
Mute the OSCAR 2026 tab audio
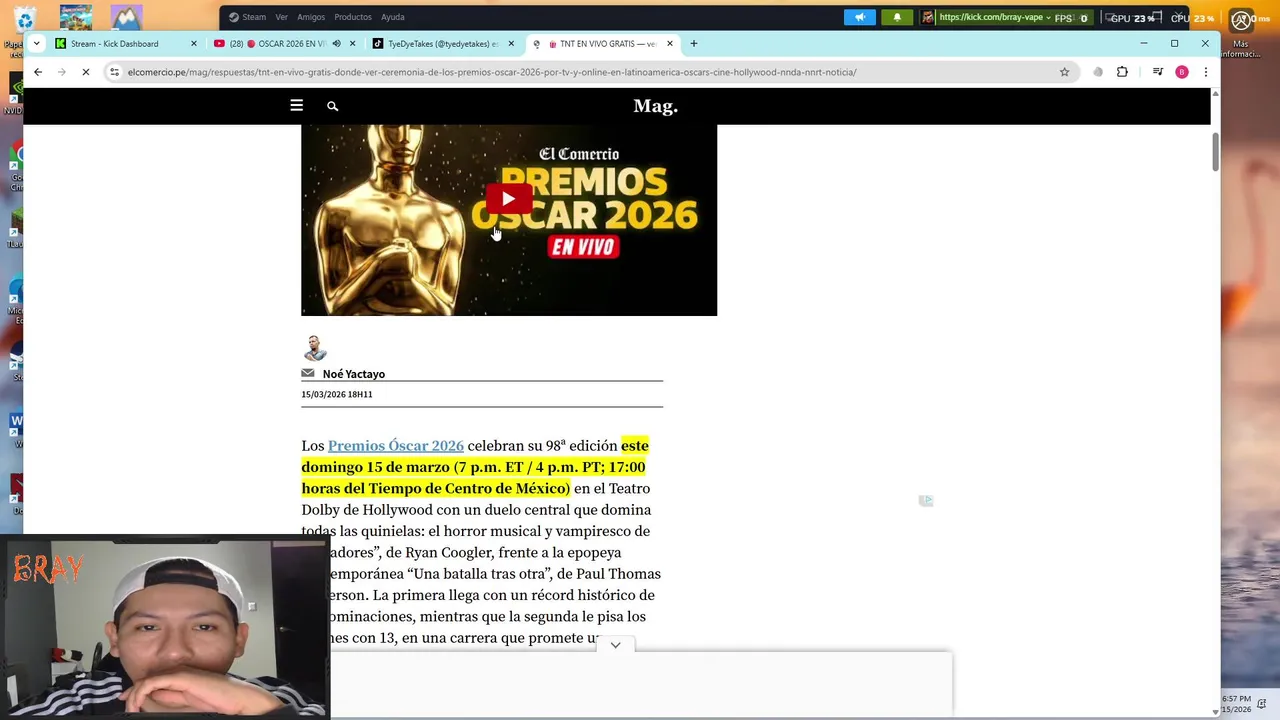tap(336, 44)
